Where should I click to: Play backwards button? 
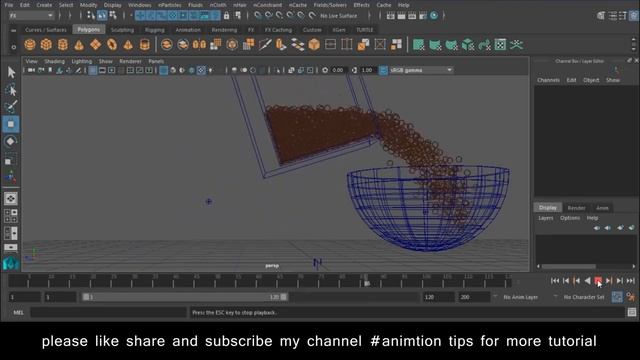point(587,280)
